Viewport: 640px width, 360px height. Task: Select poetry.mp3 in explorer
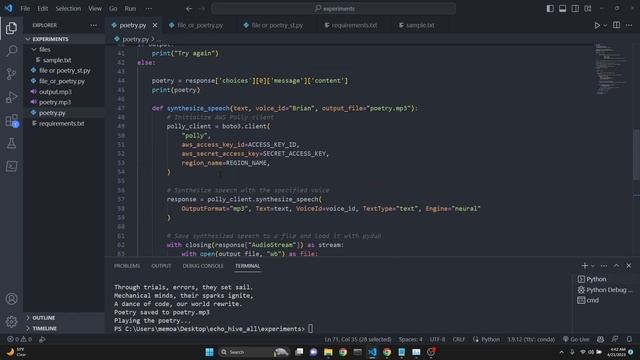click(x=64, y=102)
